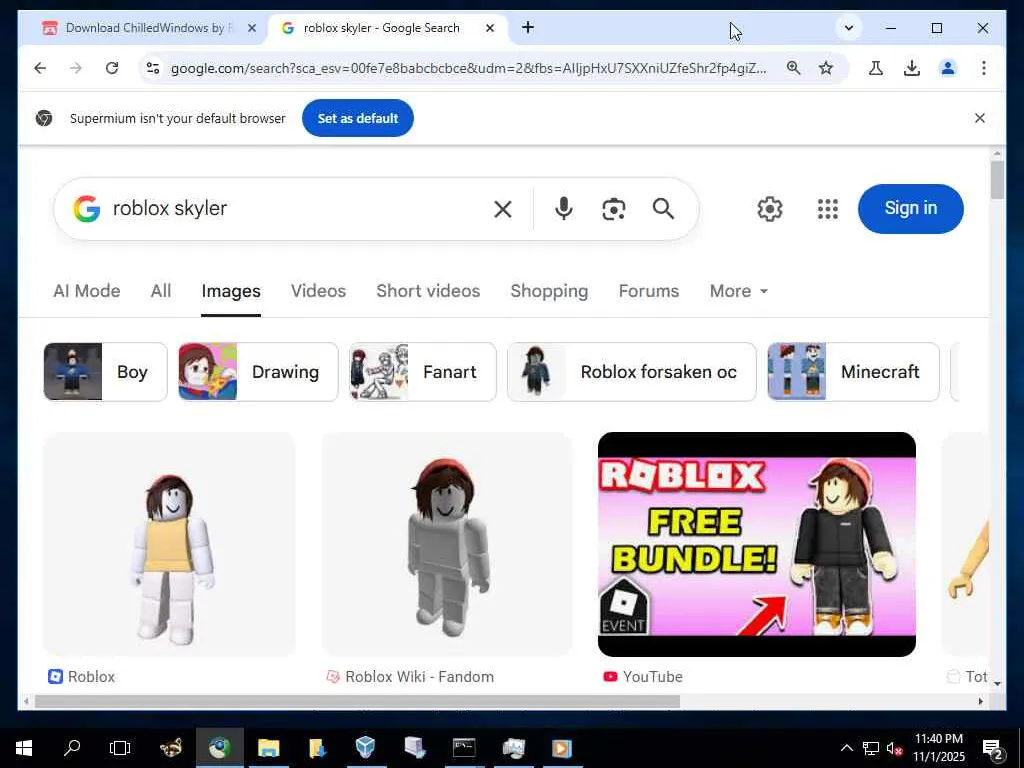This screenshot has height=768, width=1024.
Task: Reload the Google search page
Action: pos(112,68)
